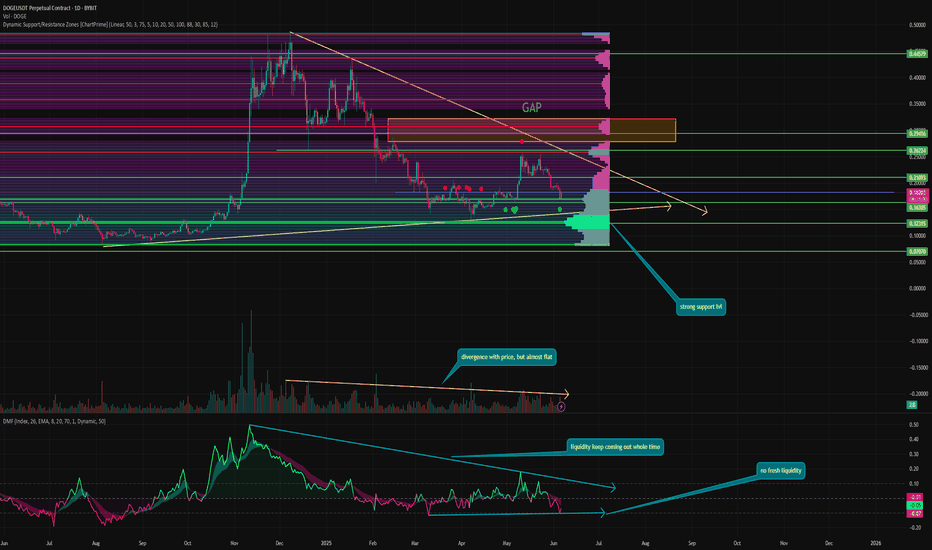
Task: Click the red dot marker inside the GAP zone
Action: pyautogui.click(x=522, y=142)
